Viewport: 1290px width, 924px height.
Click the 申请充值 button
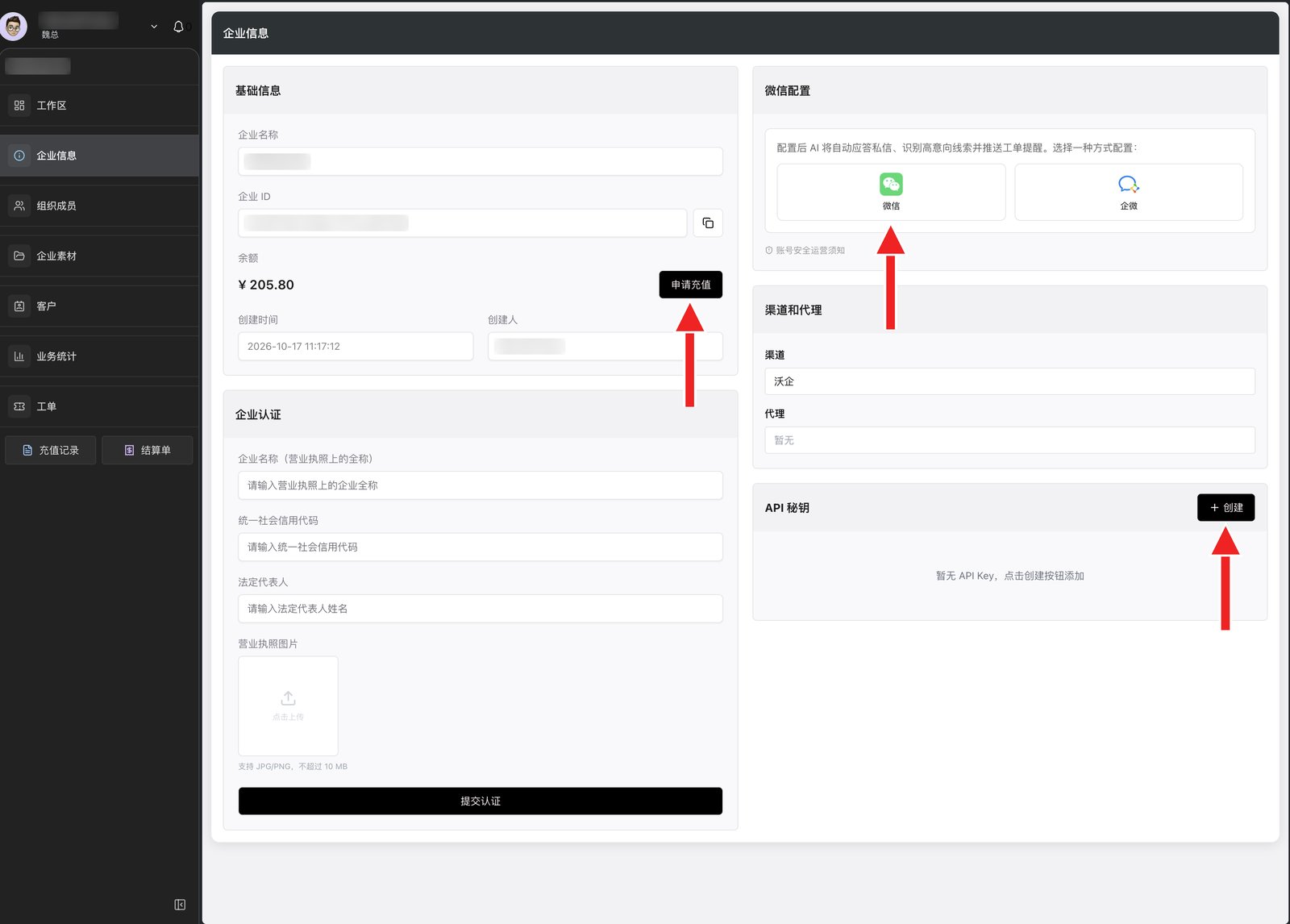point(691,285)
